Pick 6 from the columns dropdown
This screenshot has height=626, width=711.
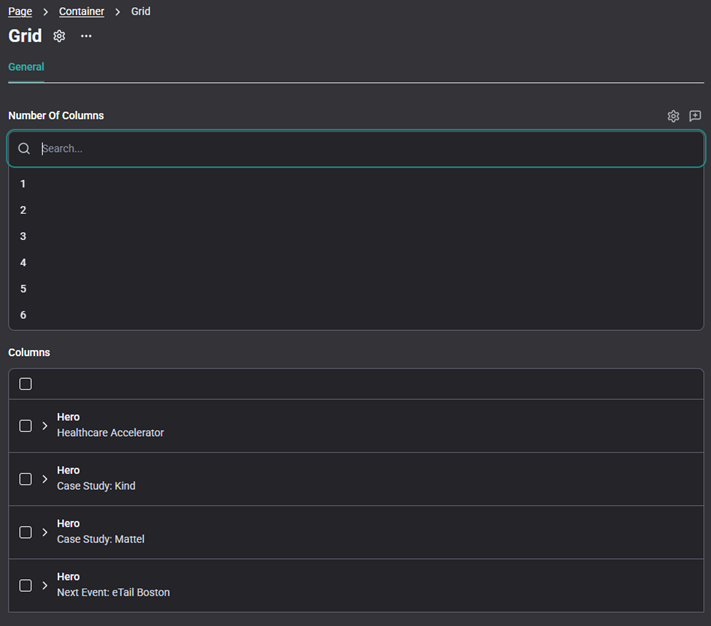click(x=356, y=315)
